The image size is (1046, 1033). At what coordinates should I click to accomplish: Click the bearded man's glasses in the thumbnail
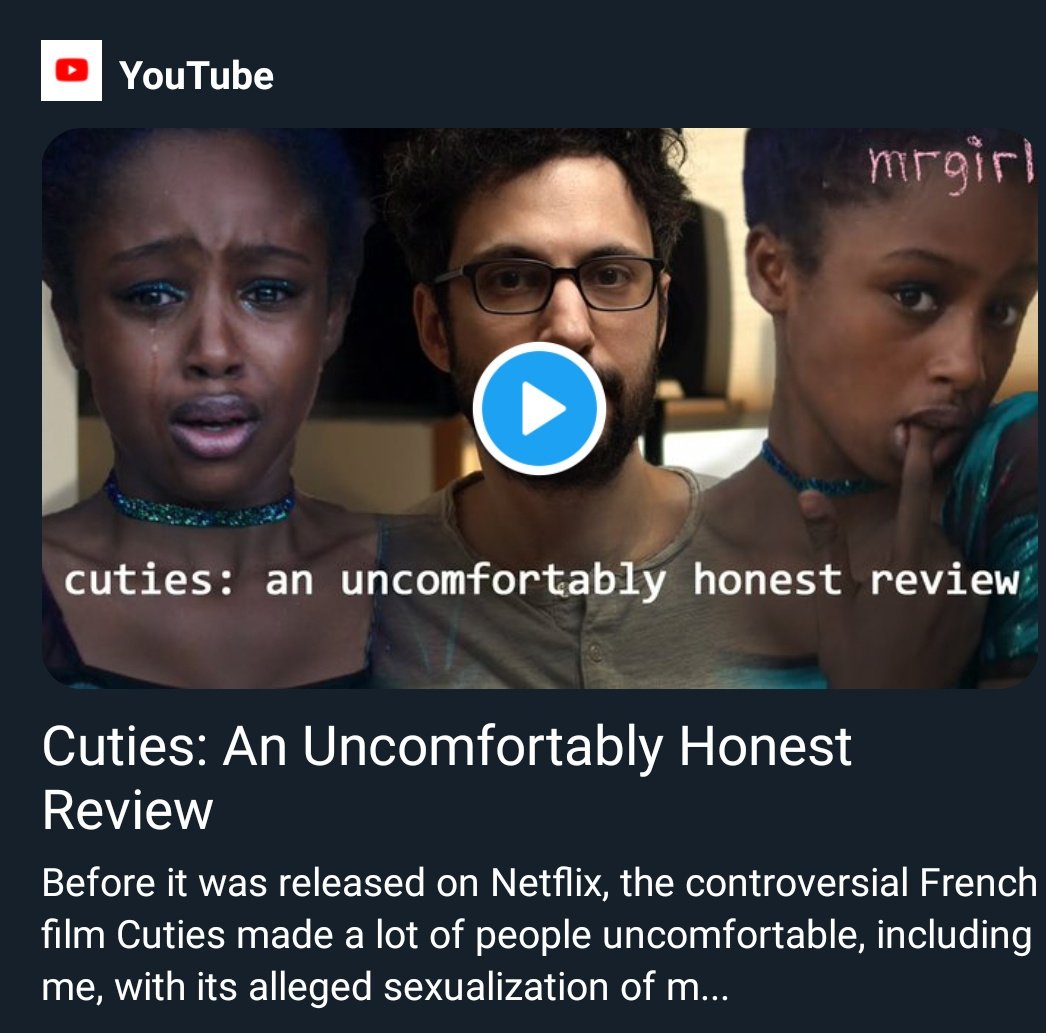(550, 284)
